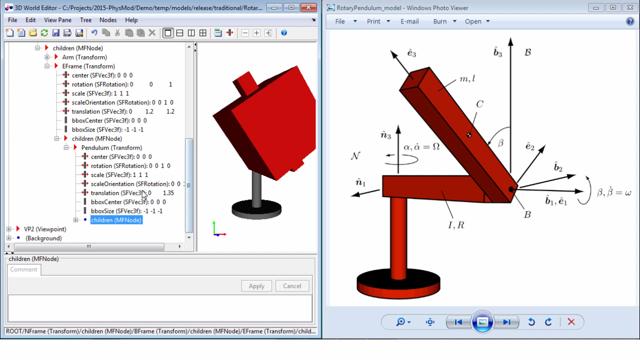The width and height of the screenshot is (640, 360).
Task: Select EFrame center (SFVec3f): 0 0 0 row
Action: tap(98, 76)
